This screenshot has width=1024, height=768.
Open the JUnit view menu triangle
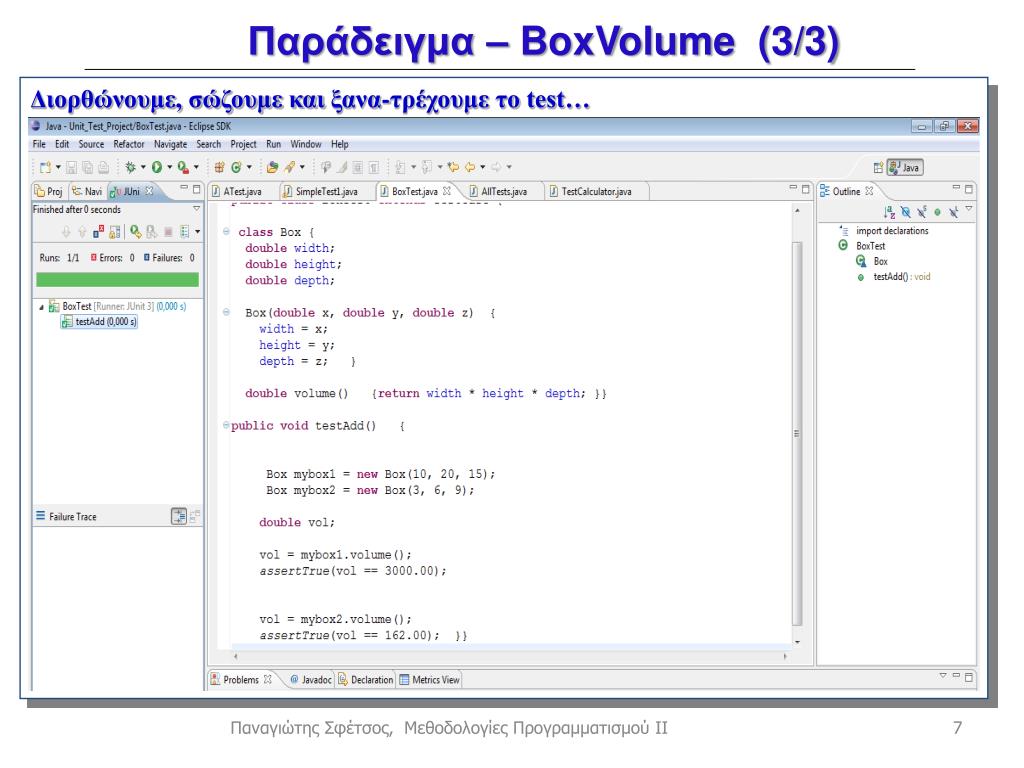pos(196,209)
